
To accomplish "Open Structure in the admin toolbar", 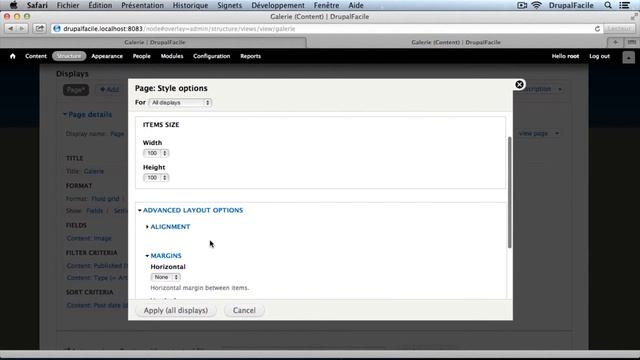I will tap(69, 56).
